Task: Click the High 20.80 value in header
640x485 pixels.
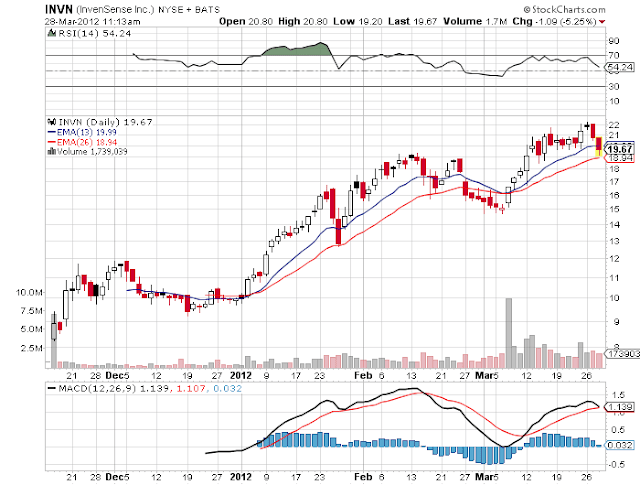Action: 303,21
